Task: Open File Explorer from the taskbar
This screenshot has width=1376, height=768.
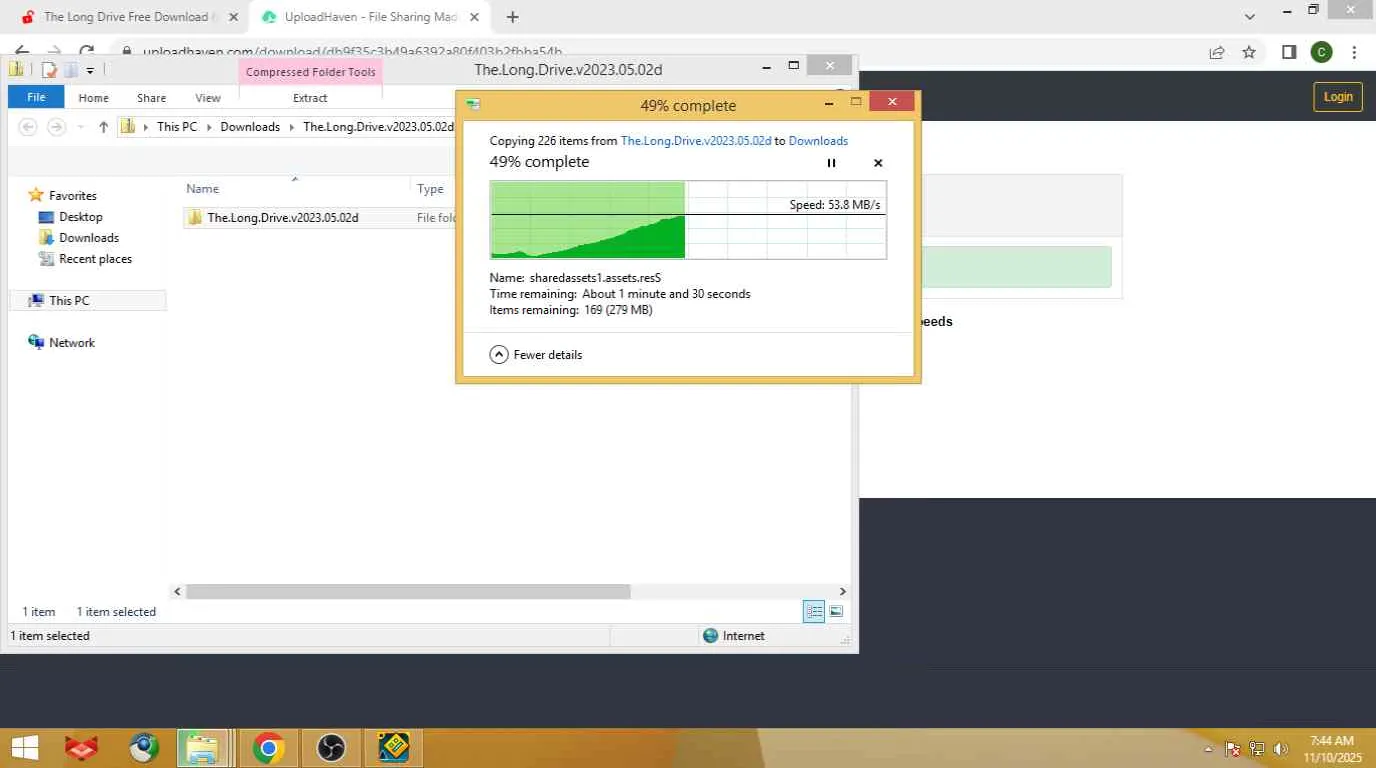Action: coord(205,748)
